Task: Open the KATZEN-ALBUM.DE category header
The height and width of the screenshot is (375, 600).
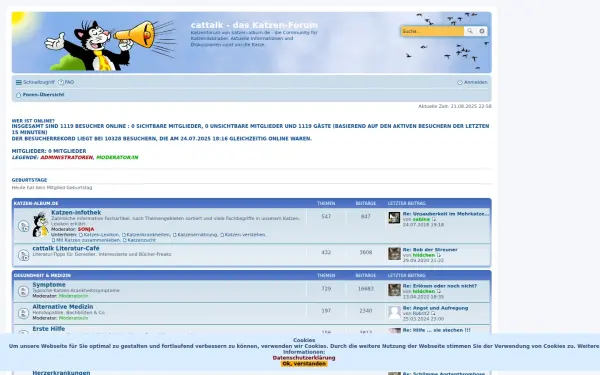Action: tap(36, 203)
